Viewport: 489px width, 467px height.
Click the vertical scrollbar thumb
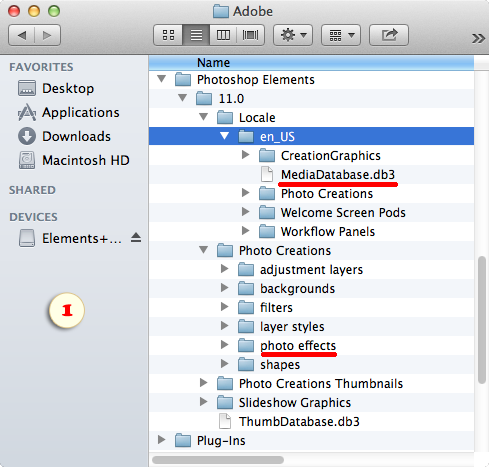482,320
